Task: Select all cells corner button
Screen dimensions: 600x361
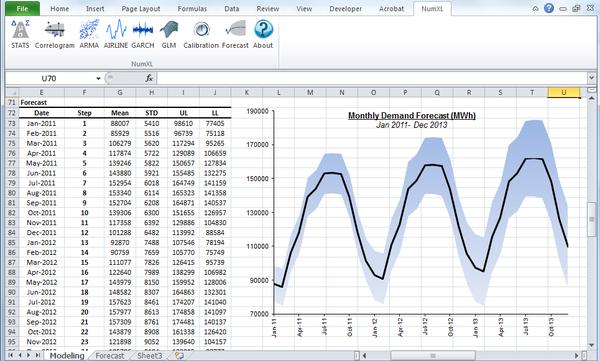Action: pyautogui.click(x=12, y=92)
